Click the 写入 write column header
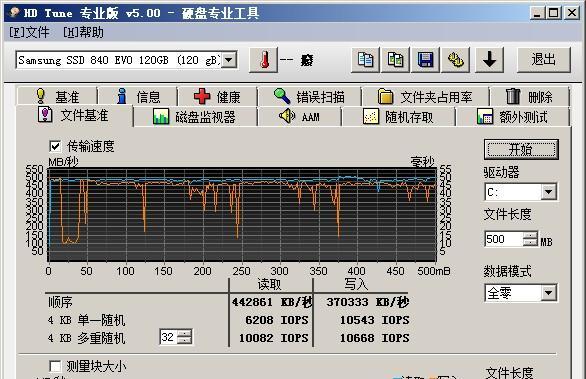 (356, 284)
